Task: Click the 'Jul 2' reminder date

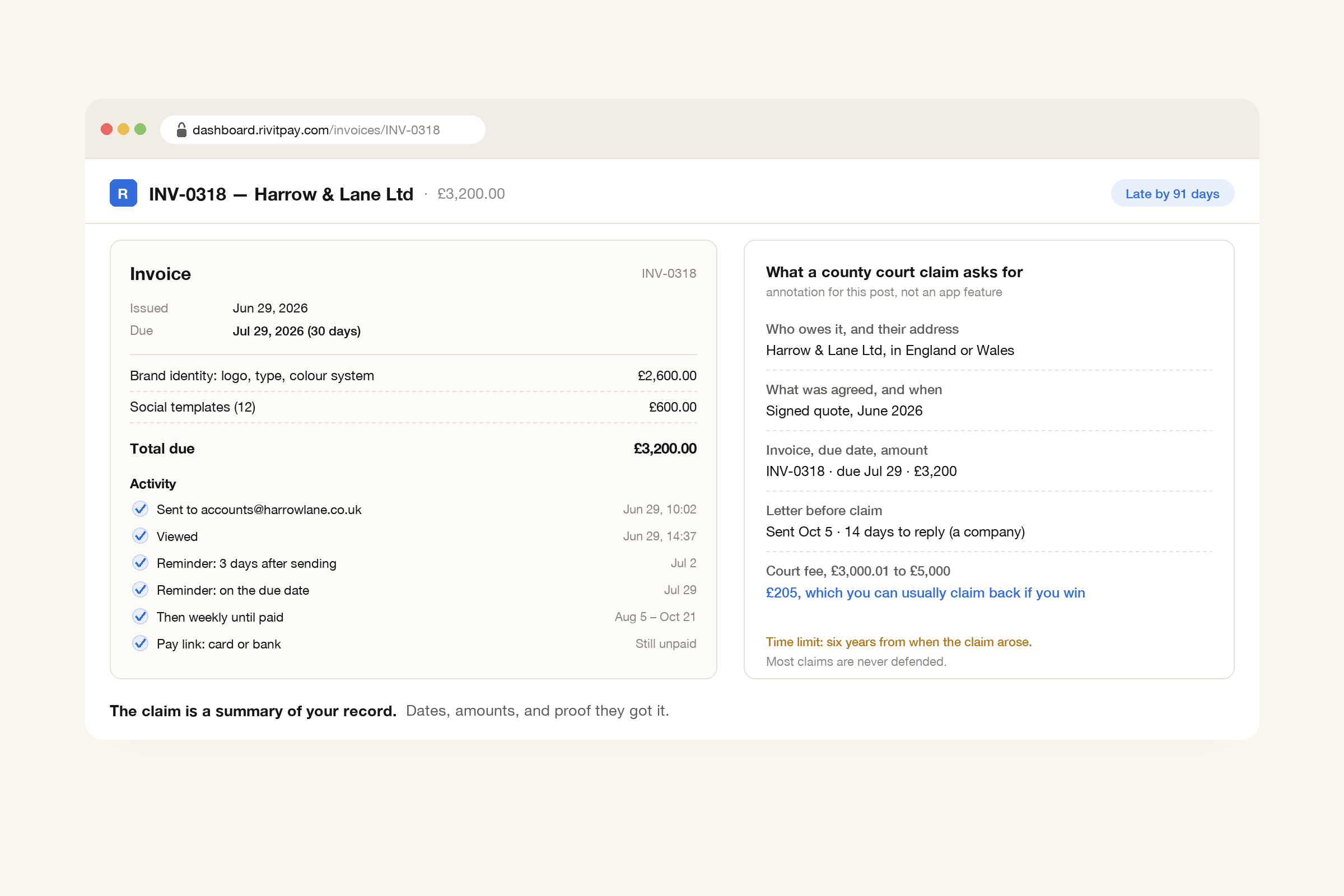Action: [683, 563]
